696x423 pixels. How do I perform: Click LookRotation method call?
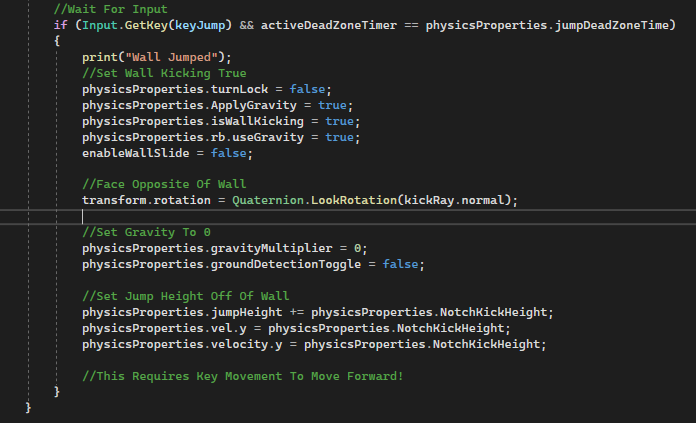click(354, 200)
